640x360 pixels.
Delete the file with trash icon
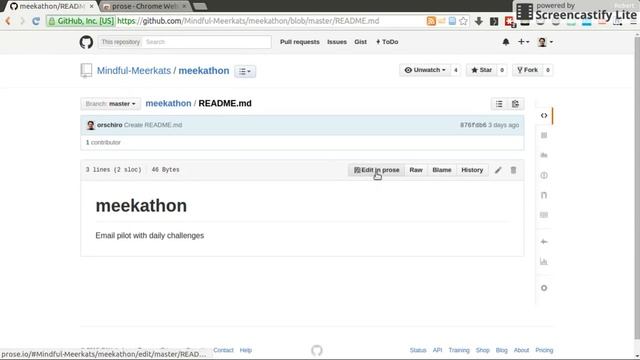[x=513, y=170]
